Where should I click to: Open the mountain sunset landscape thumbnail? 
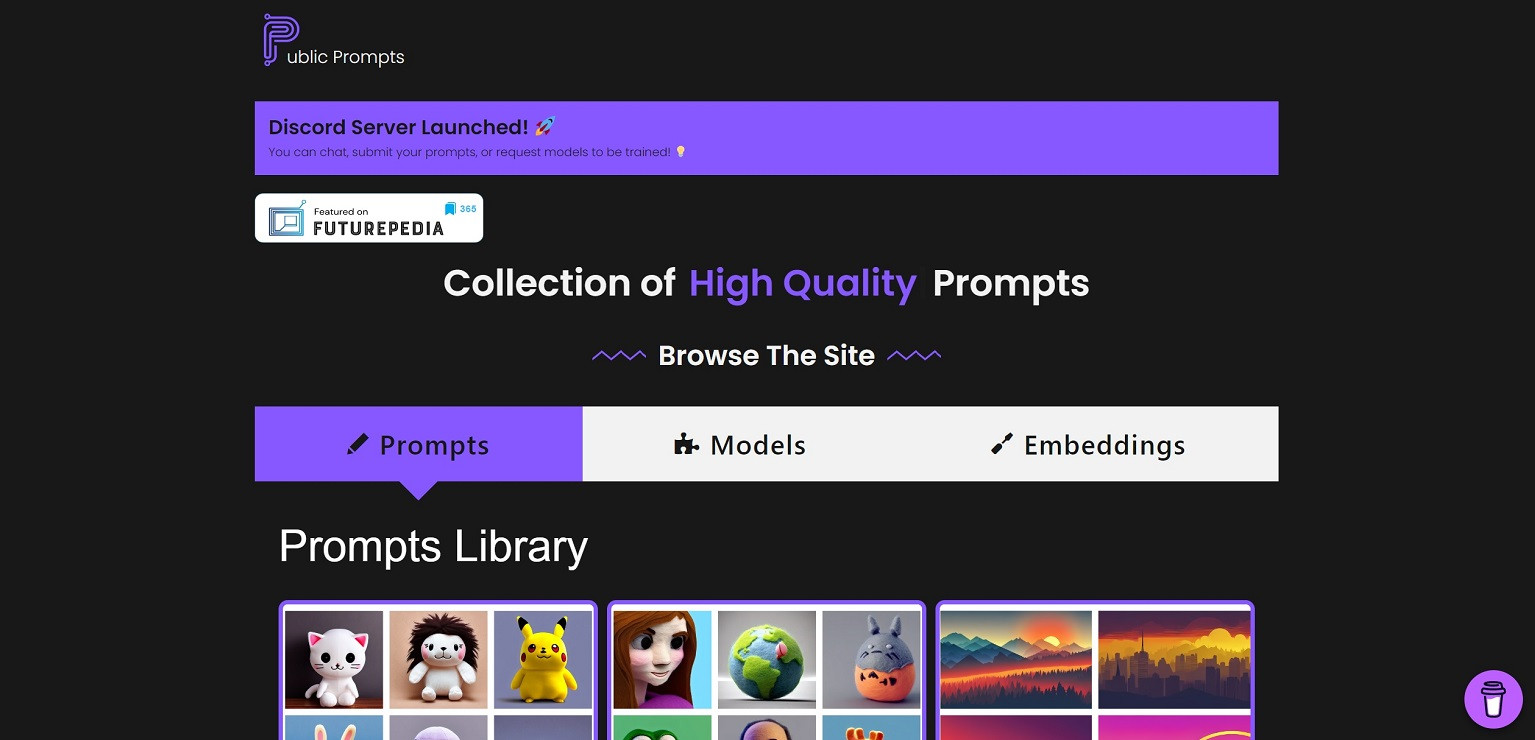click(1016, 659)
